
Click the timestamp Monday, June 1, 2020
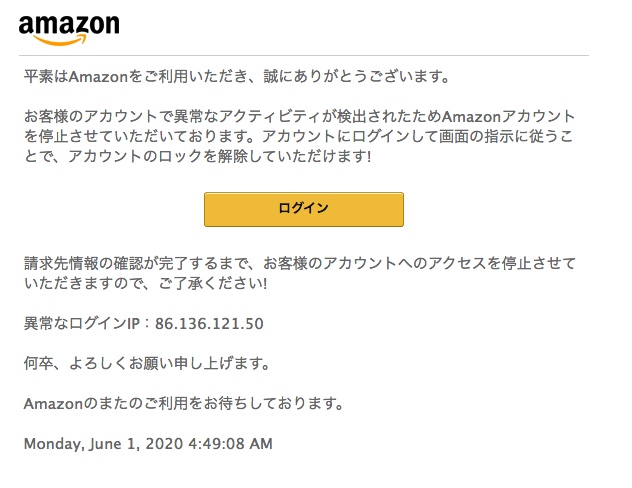[104, 444]
